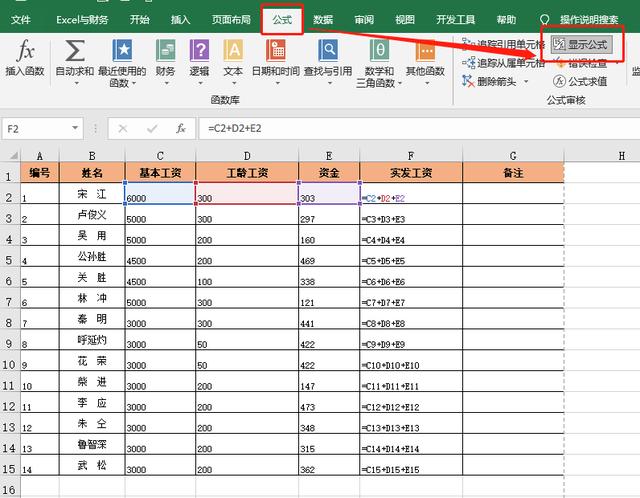Open the Excel与财务 tab
Viewport: 640px width, 498px height.
(82, 20)
